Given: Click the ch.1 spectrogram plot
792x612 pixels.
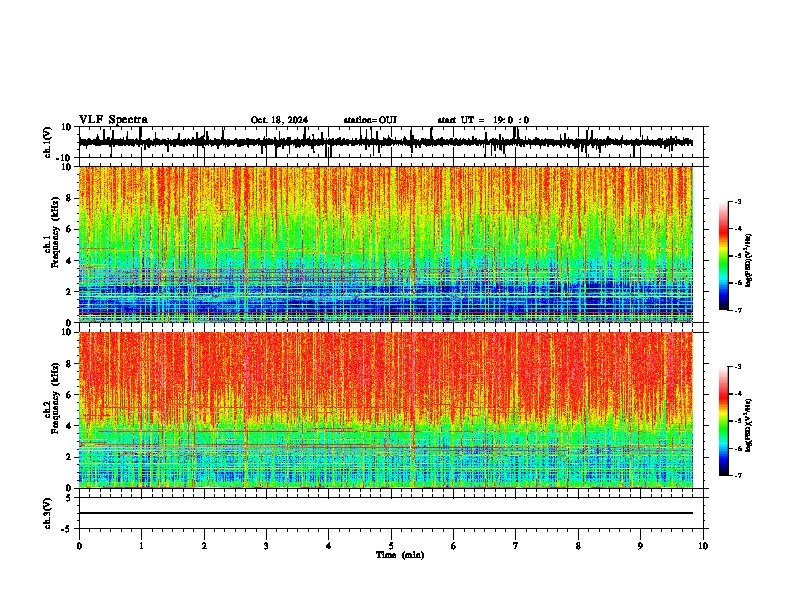Looking at the screenshot, I should [385, 244].
